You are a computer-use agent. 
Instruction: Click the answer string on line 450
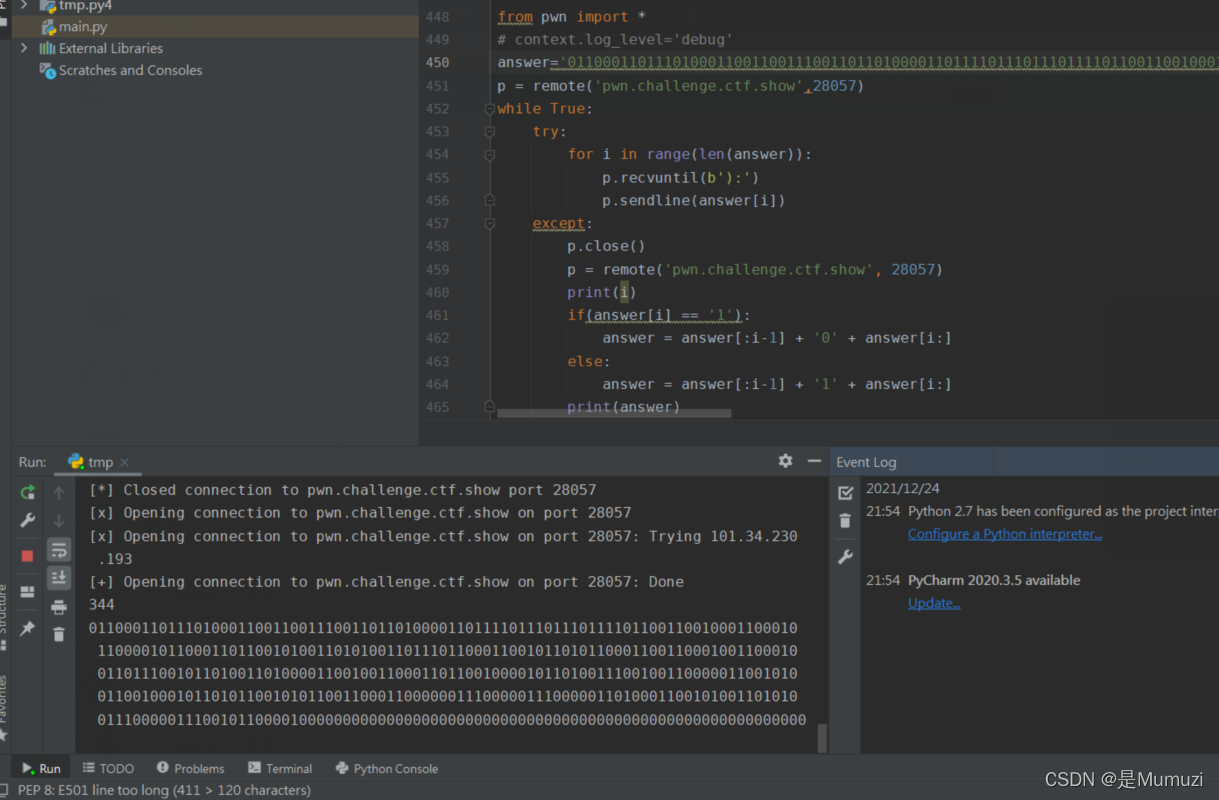(888, 63)
